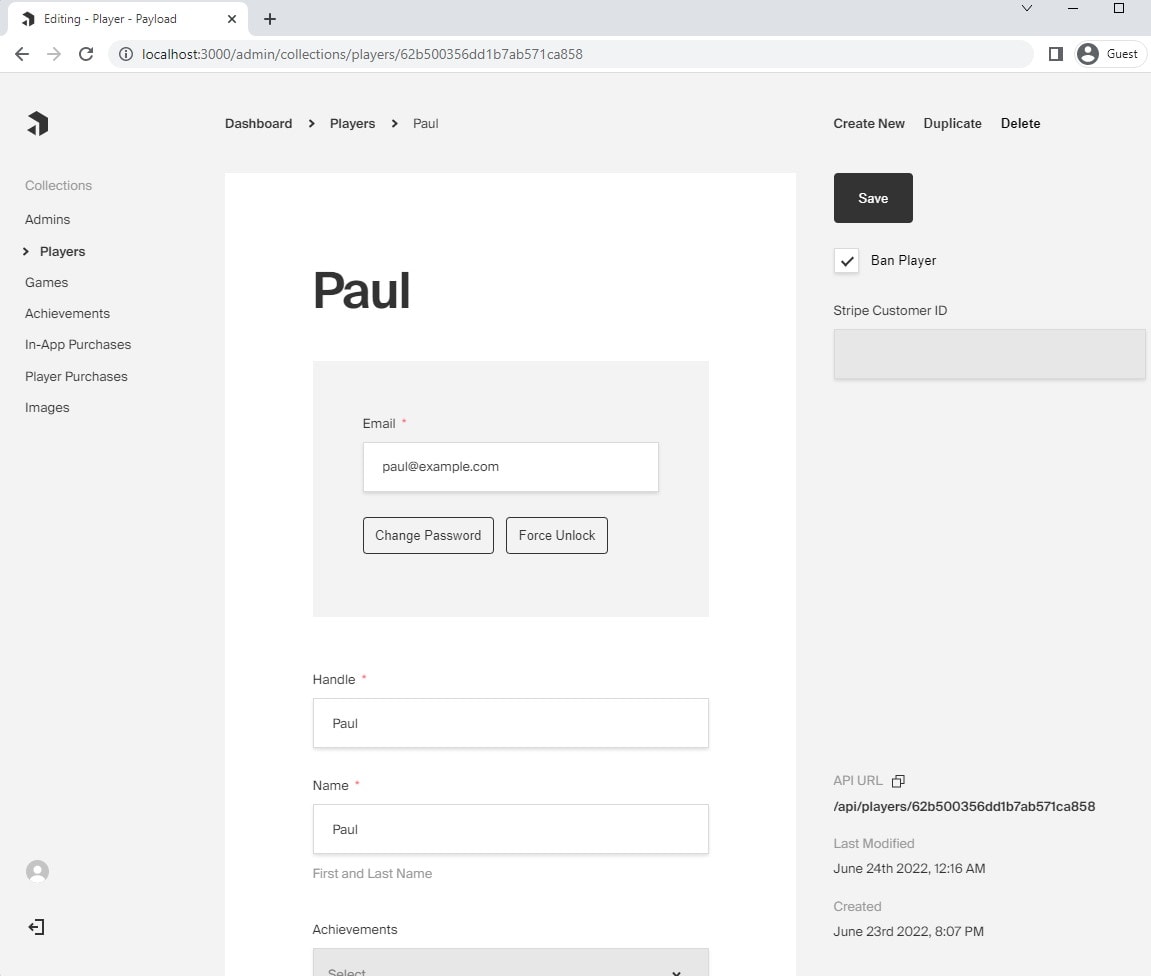Open the Player Purchases collection
Image resolution: width=1151 pixels, height=976 pixels.
[x=76, y=376]
